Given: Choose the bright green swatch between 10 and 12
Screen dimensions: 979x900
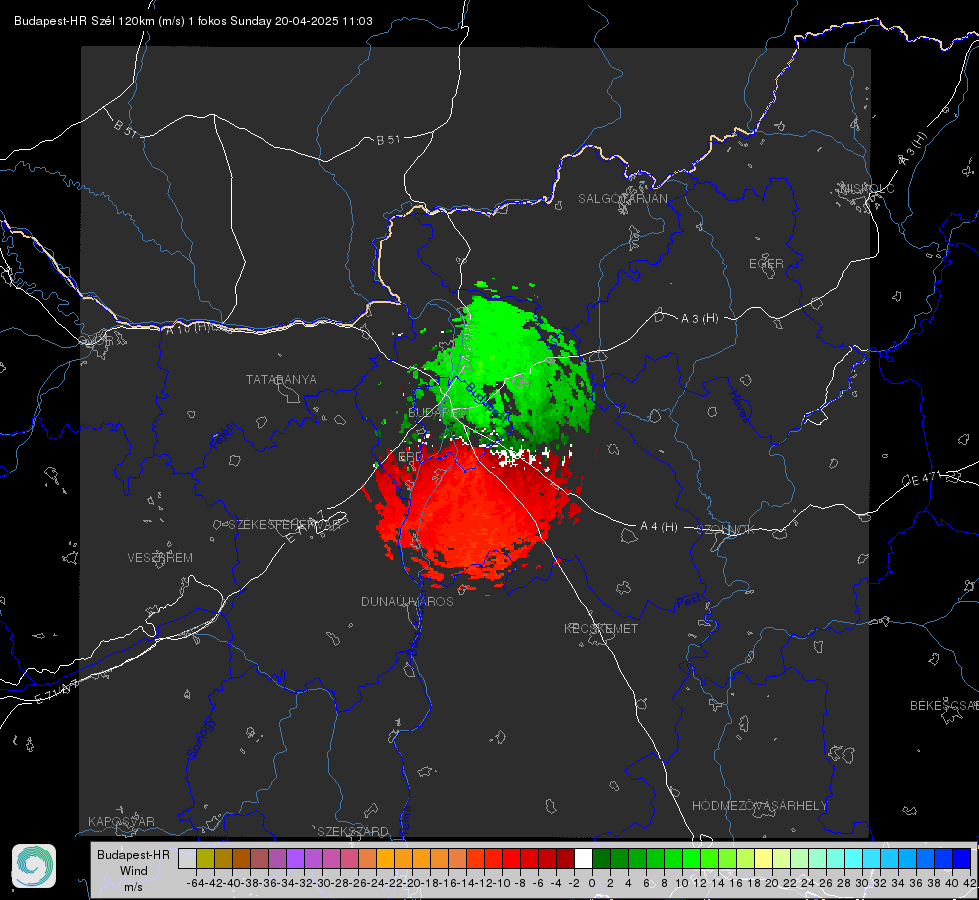Looking at the screenshot, I should coord(691,858).
